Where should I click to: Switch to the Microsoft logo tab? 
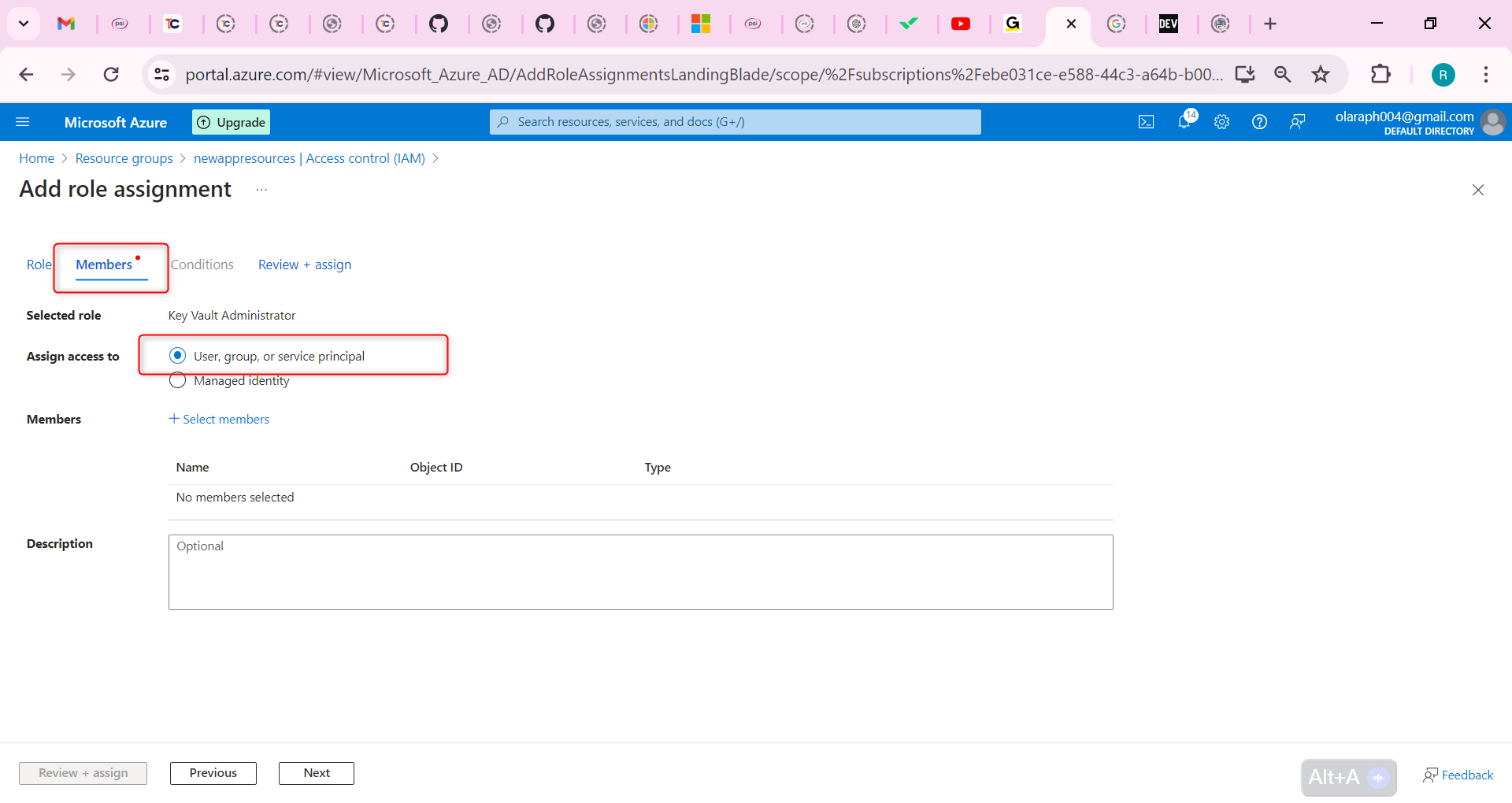click(x=701, y=24)
